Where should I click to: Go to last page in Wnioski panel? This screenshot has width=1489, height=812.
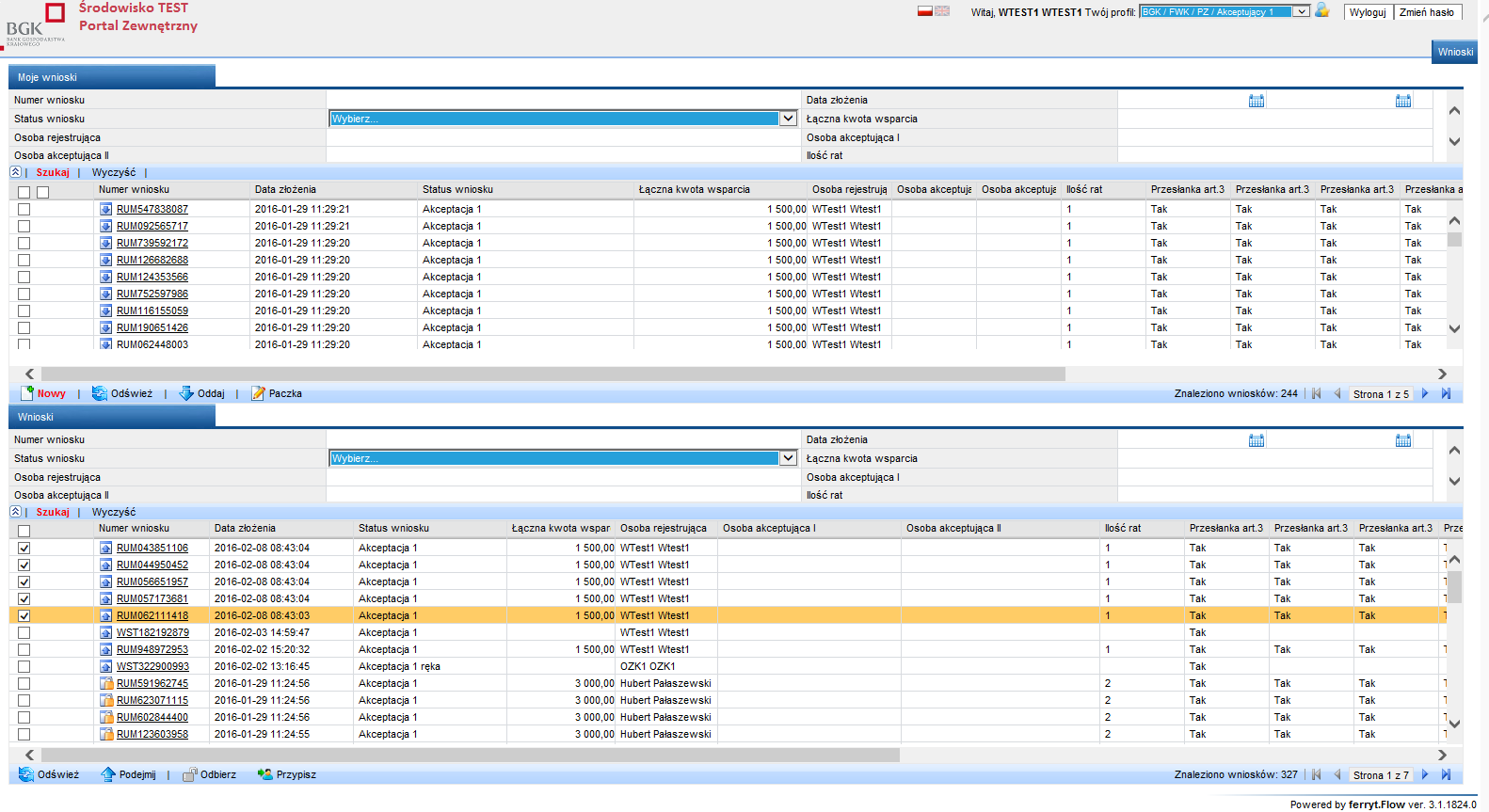(1447, 774)
